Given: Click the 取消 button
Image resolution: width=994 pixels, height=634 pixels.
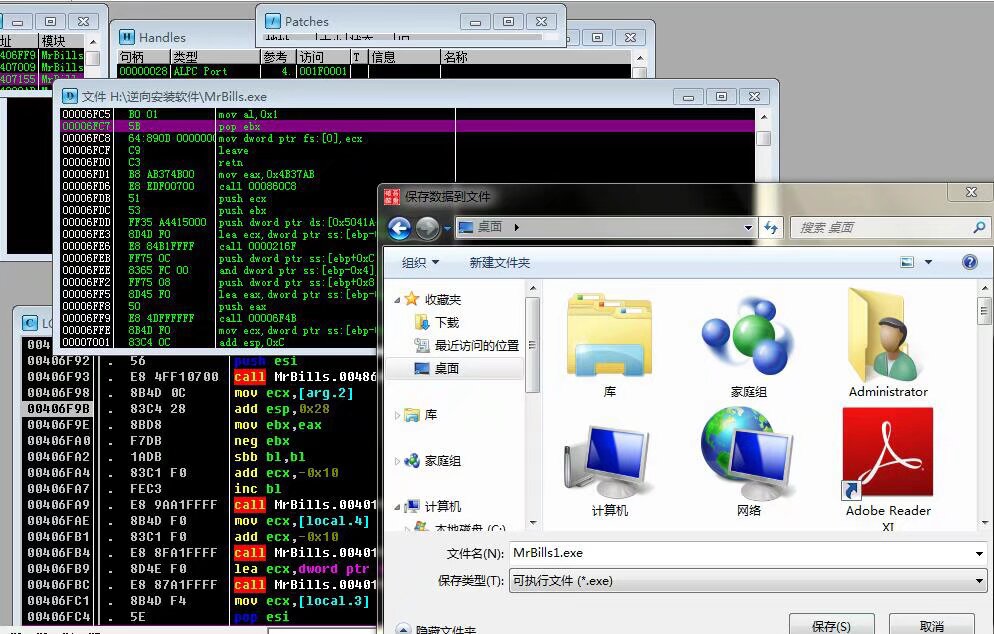Looking at the screenshot, I should click(x=931, y=624).
